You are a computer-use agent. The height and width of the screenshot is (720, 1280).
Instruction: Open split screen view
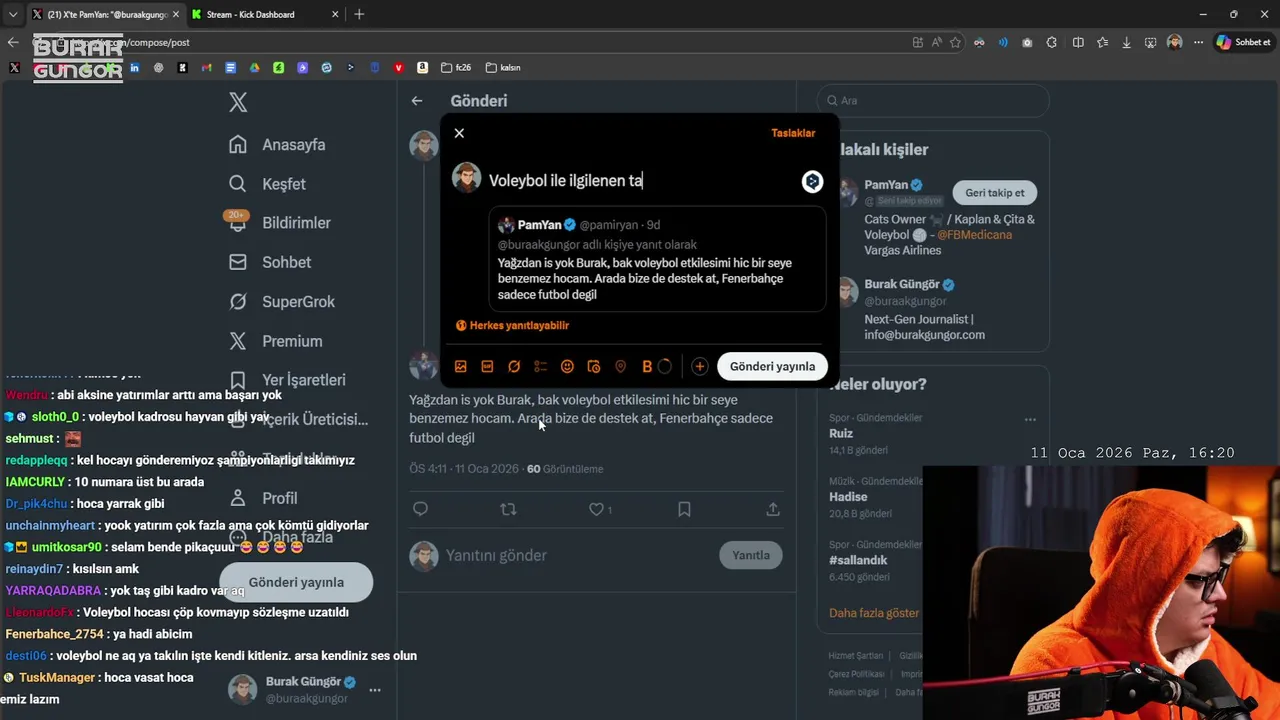[1078, 42]
